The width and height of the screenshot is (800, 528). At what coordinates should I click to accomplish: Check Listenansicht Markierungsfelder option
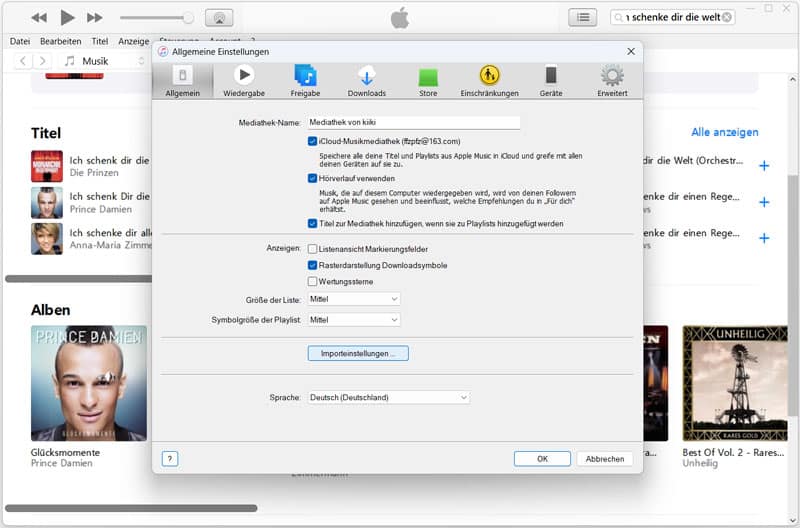click(313, 248)
